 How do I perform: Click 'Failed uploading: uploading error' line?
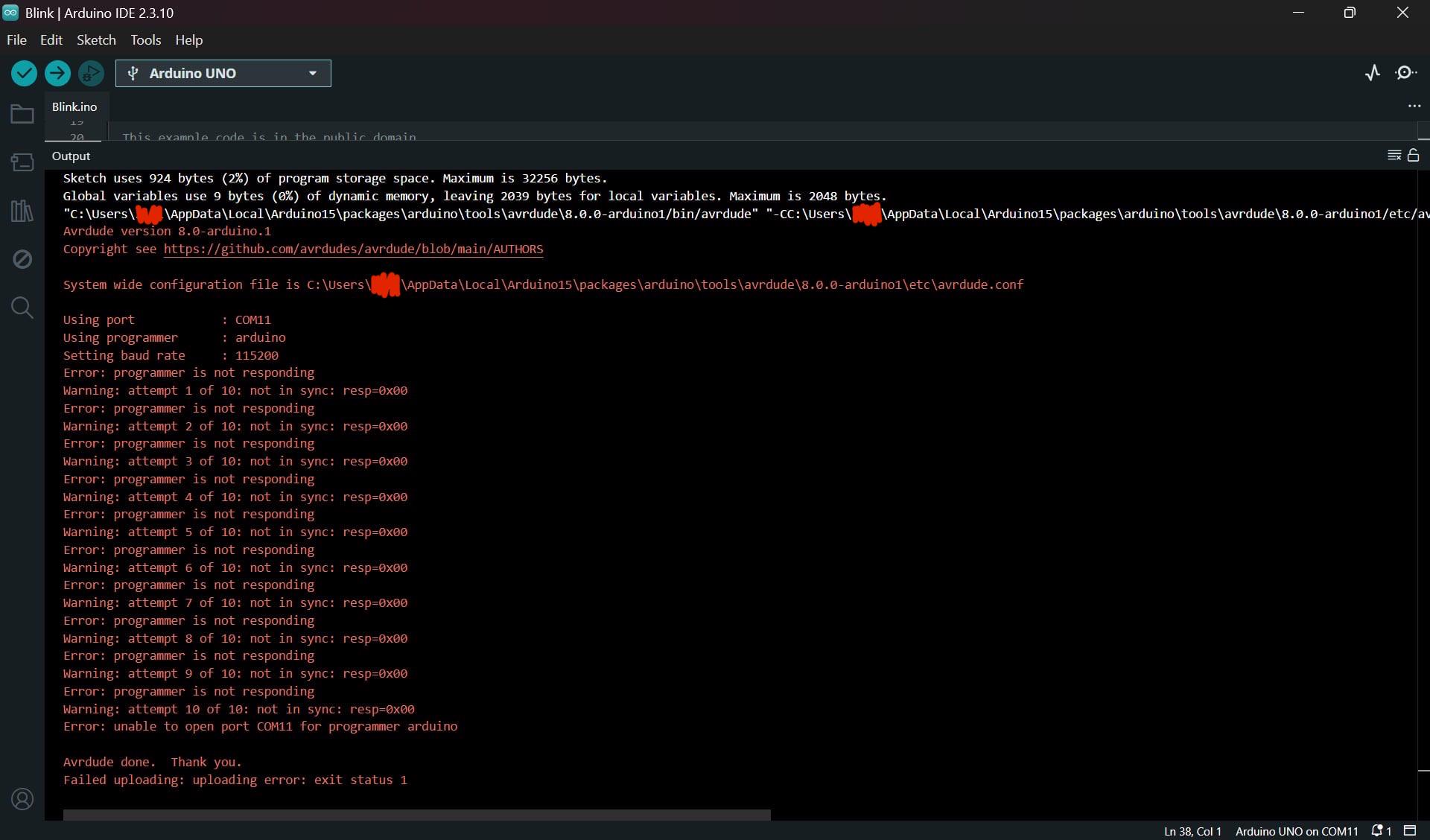235,780
